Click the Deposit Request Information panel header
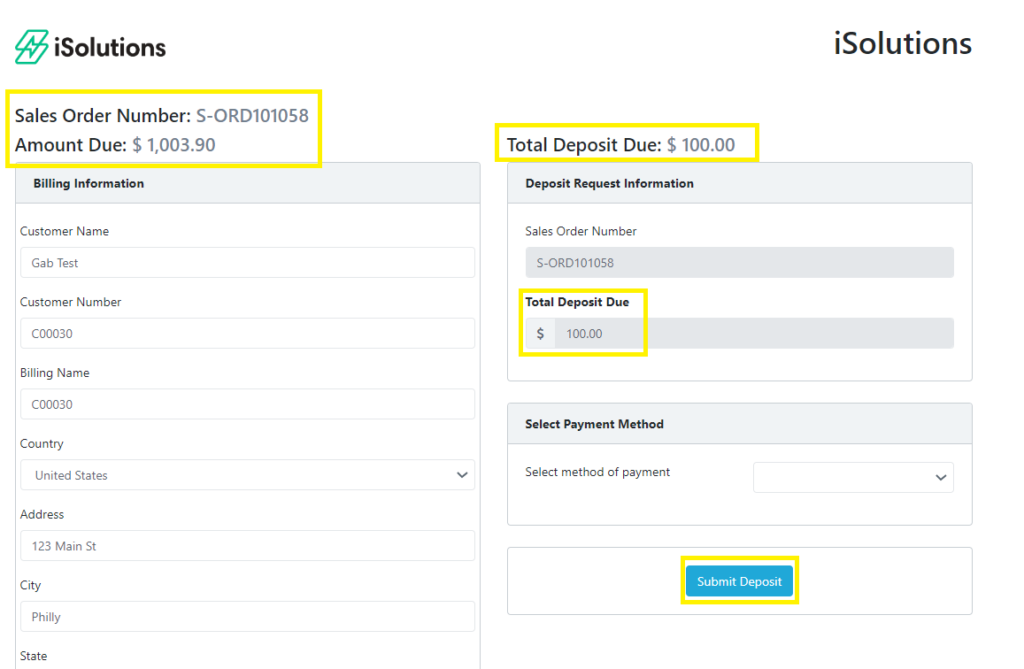This screenshot has width=1024, height=669. coord(739,184)
